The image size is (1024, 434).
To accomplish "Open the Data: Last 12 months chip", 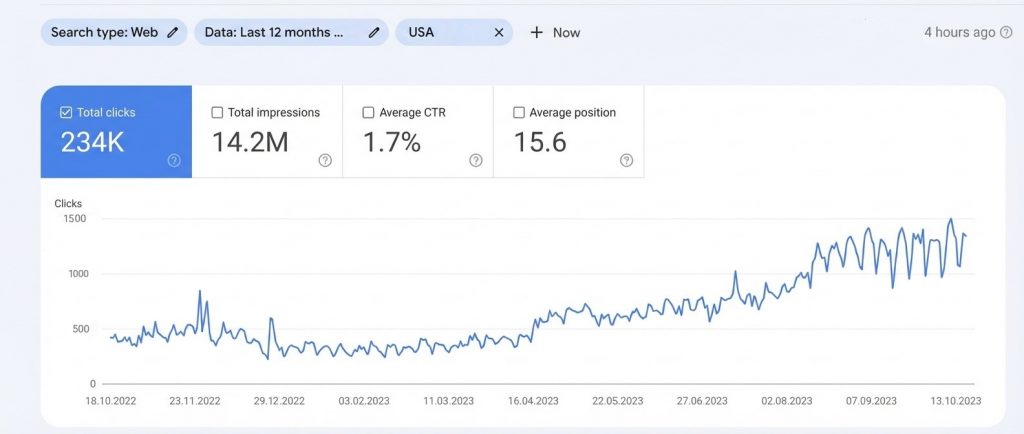I will [x=275, y=32].
